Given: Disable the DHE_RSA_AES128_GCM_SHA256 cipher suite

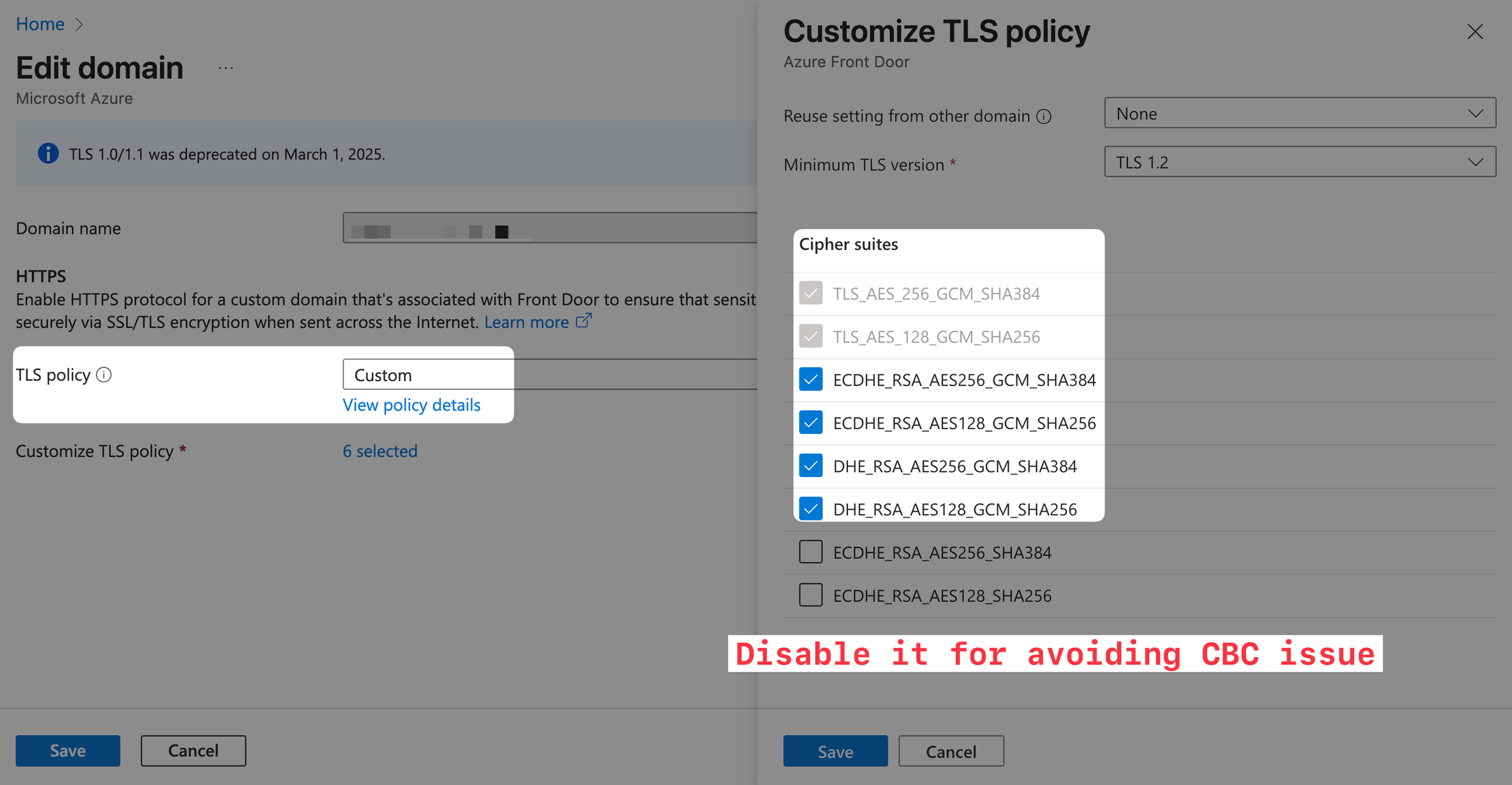Looking at the screenshot, I should (811, 509).
